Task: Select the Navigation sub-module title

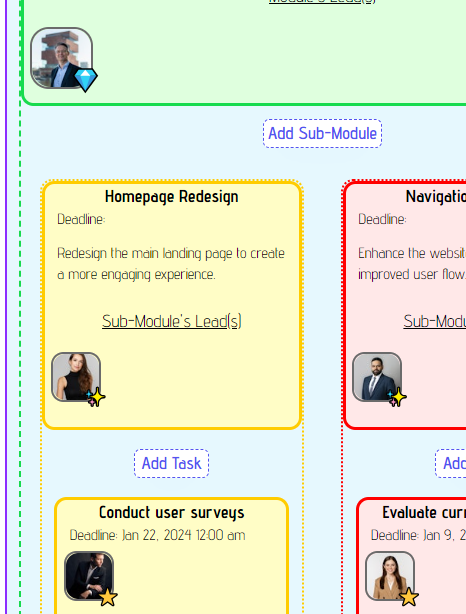Action: click(x=435, y=197)
